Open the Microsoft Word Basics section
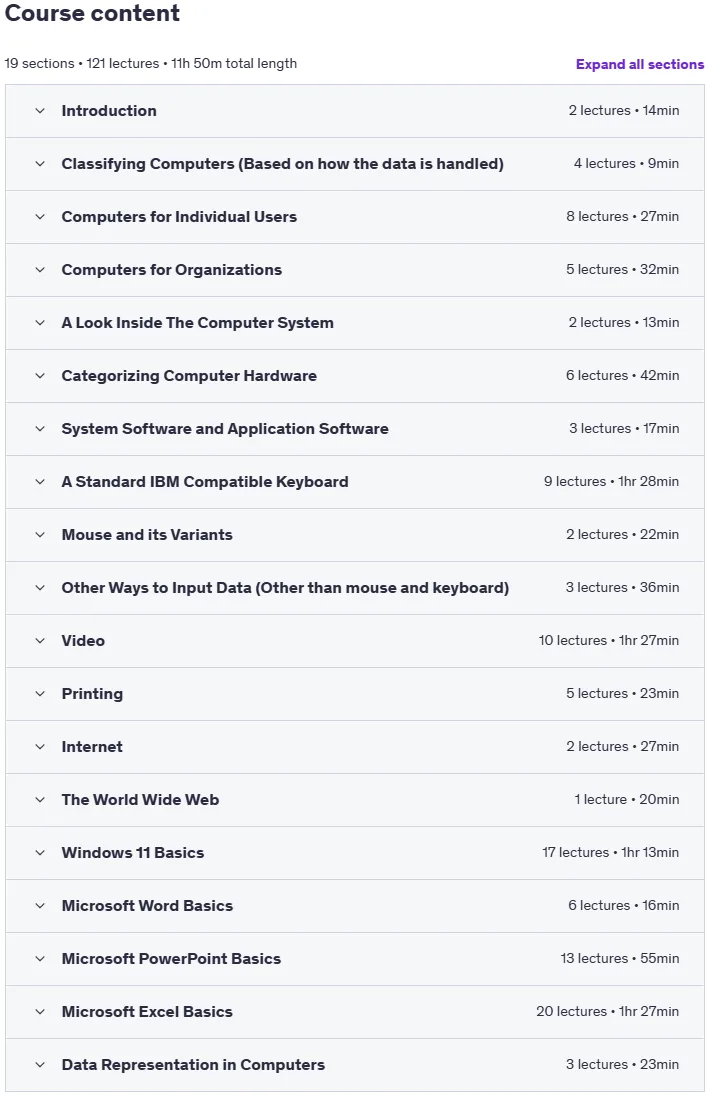 tap(147, 906)
